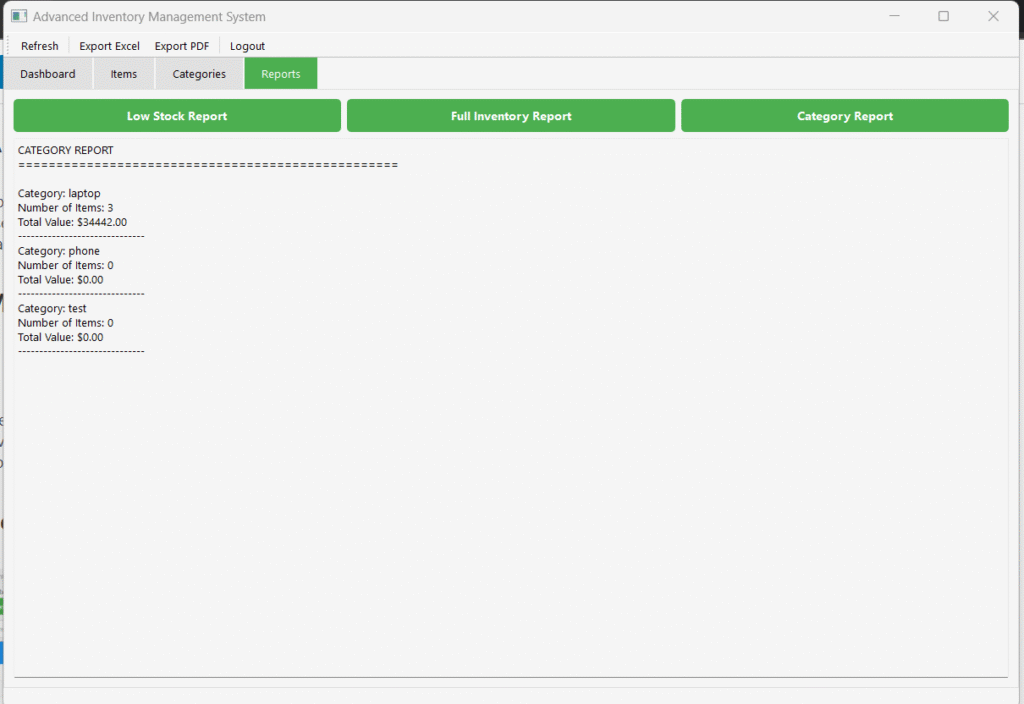Screen dimensions: 1024x704
Task: Close the Advanced Inventory Management window
Action: coord(993,16)
